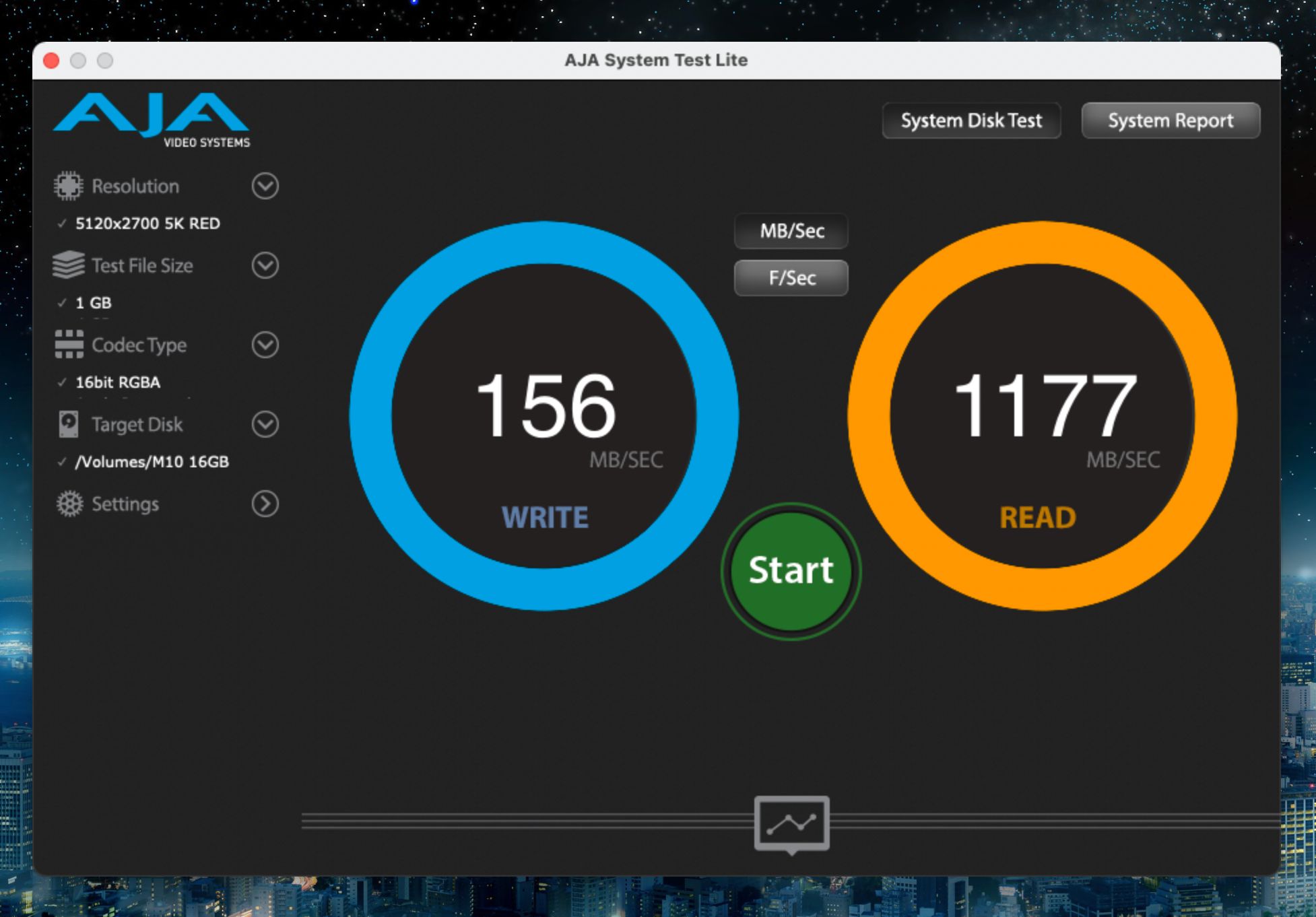The image size is (1316, 917).
Task: Open the graph view icon at bottom
Action: 791,823
